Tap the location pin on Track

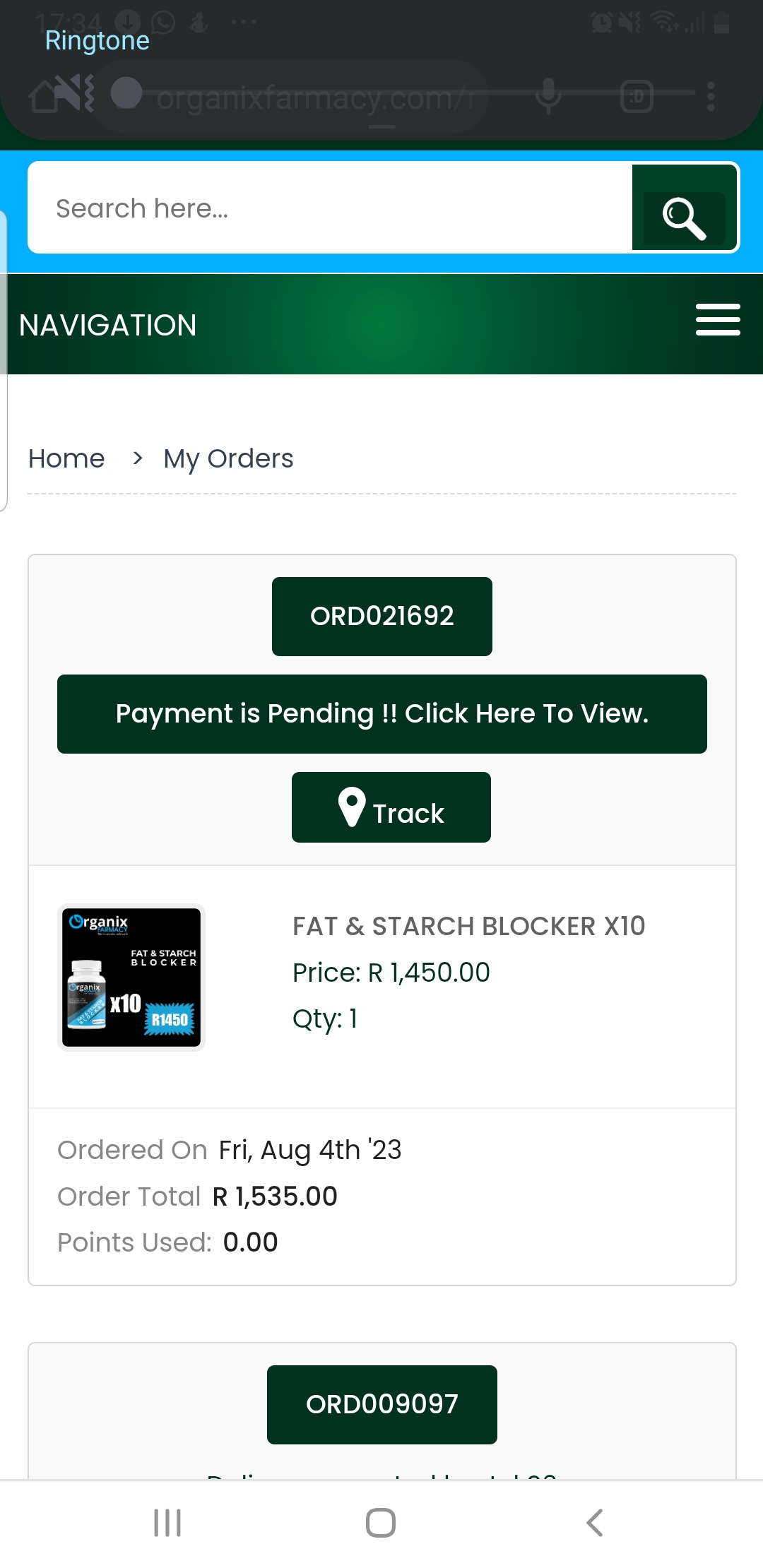click(351, 807)
